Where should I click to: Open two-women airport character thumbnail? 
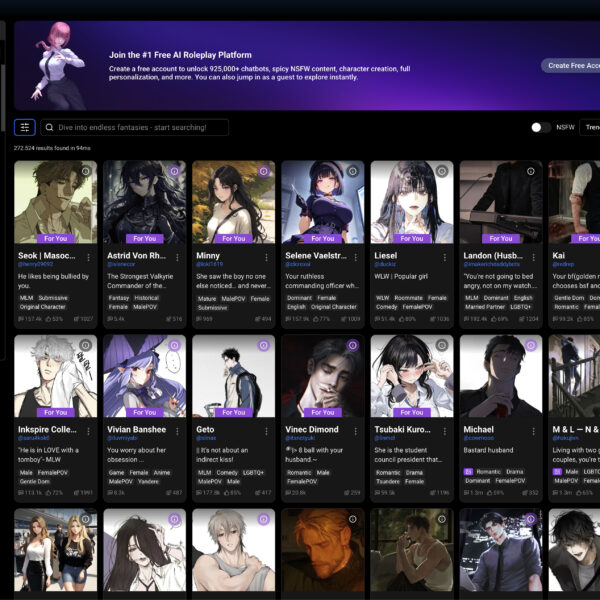point(55,550)
